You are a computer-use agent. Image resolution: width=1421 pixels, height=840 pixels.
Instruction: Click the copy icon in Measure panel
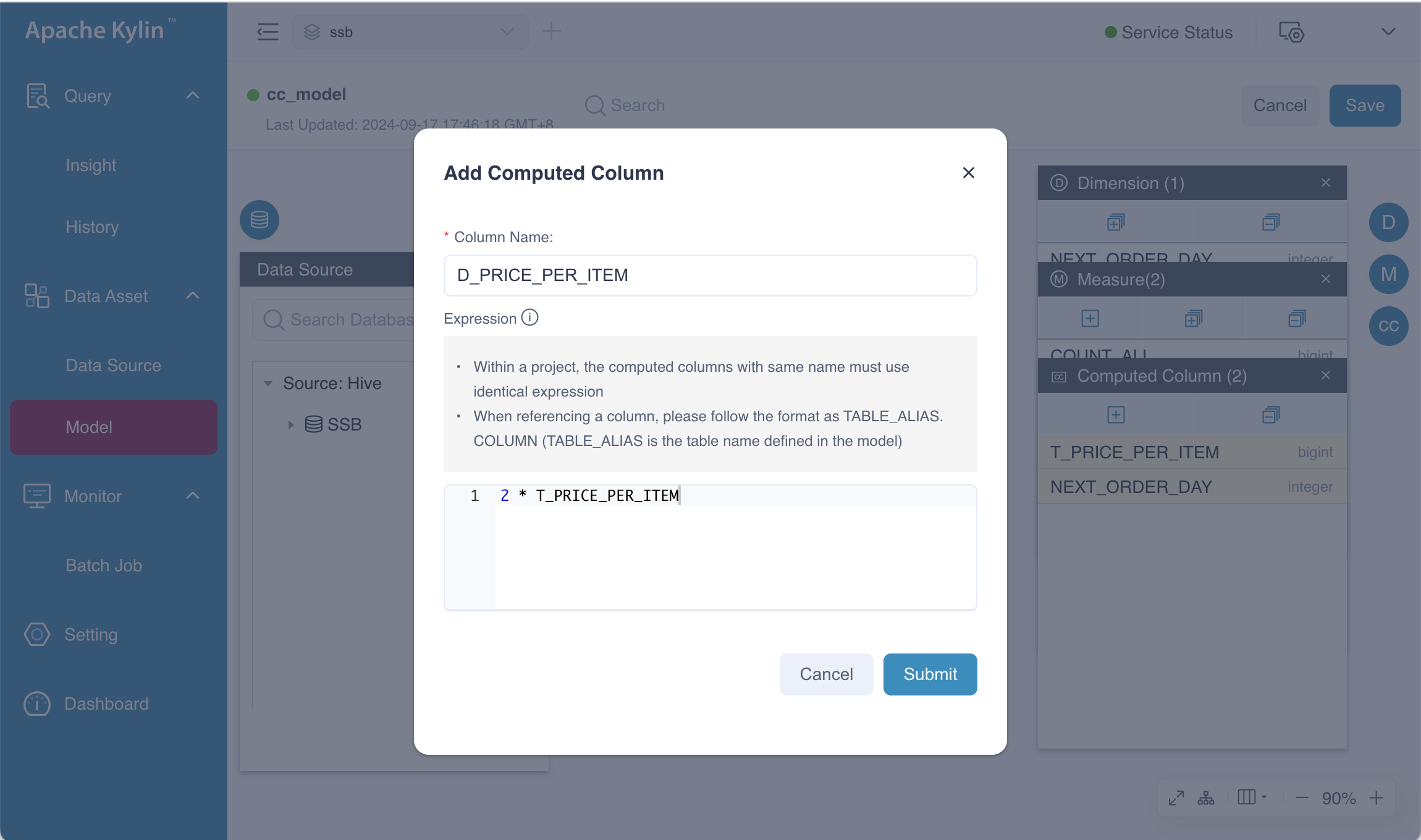click(x=1192, y=319)
